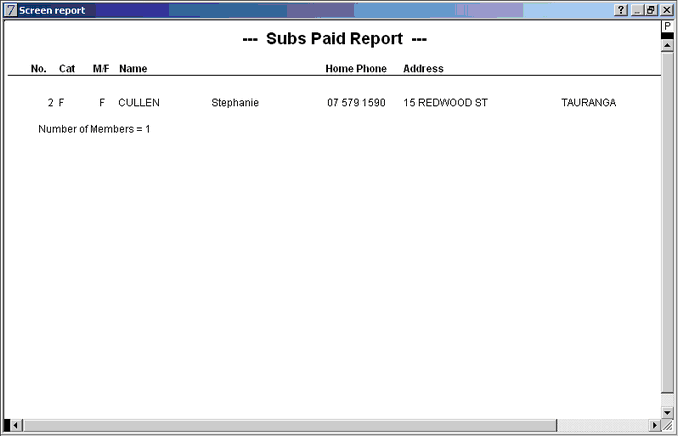This screenshot has width=678, height=436.
Task: Click the Home Phone column header
Action: pyautogui.click(x=356, y=69)
